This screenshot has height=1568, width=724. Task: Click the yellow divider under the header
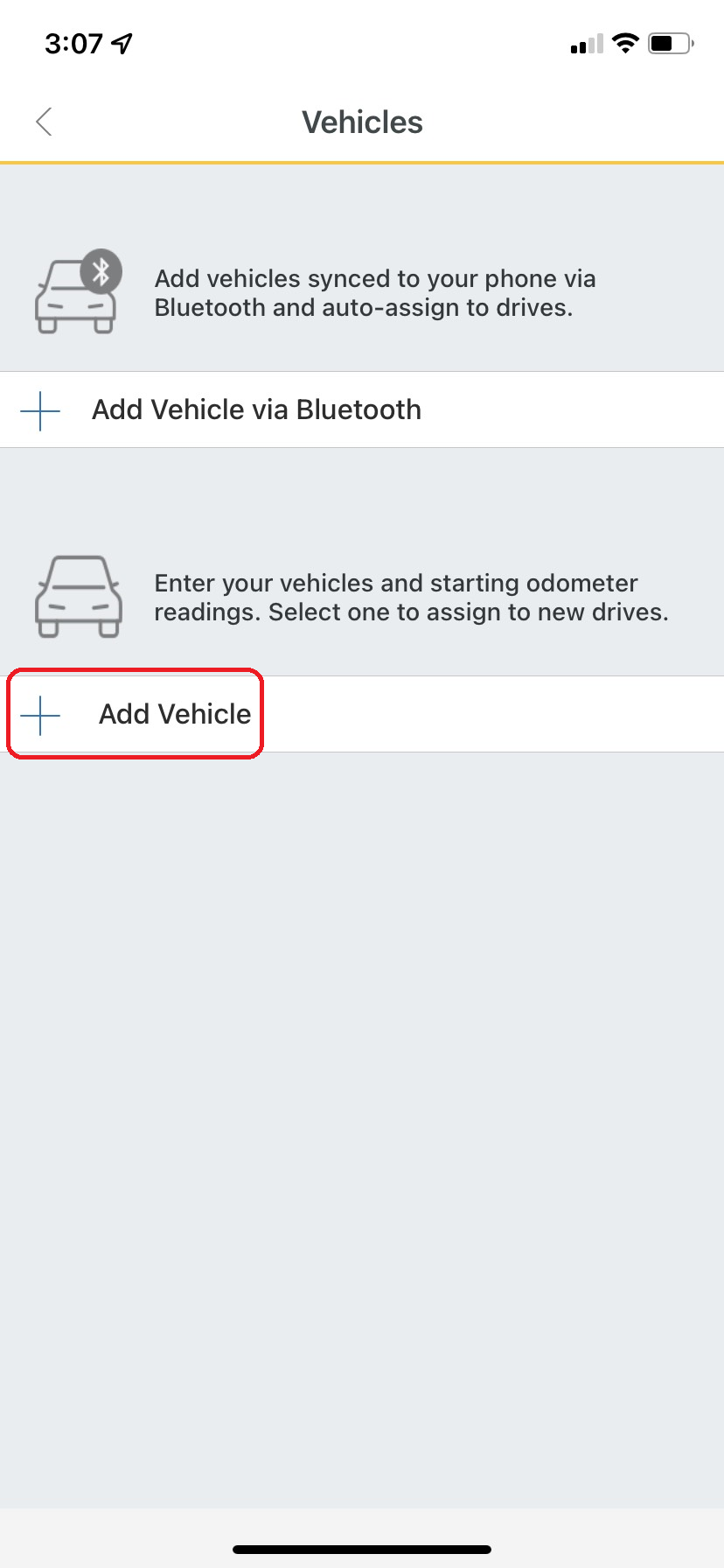[362, 162]
